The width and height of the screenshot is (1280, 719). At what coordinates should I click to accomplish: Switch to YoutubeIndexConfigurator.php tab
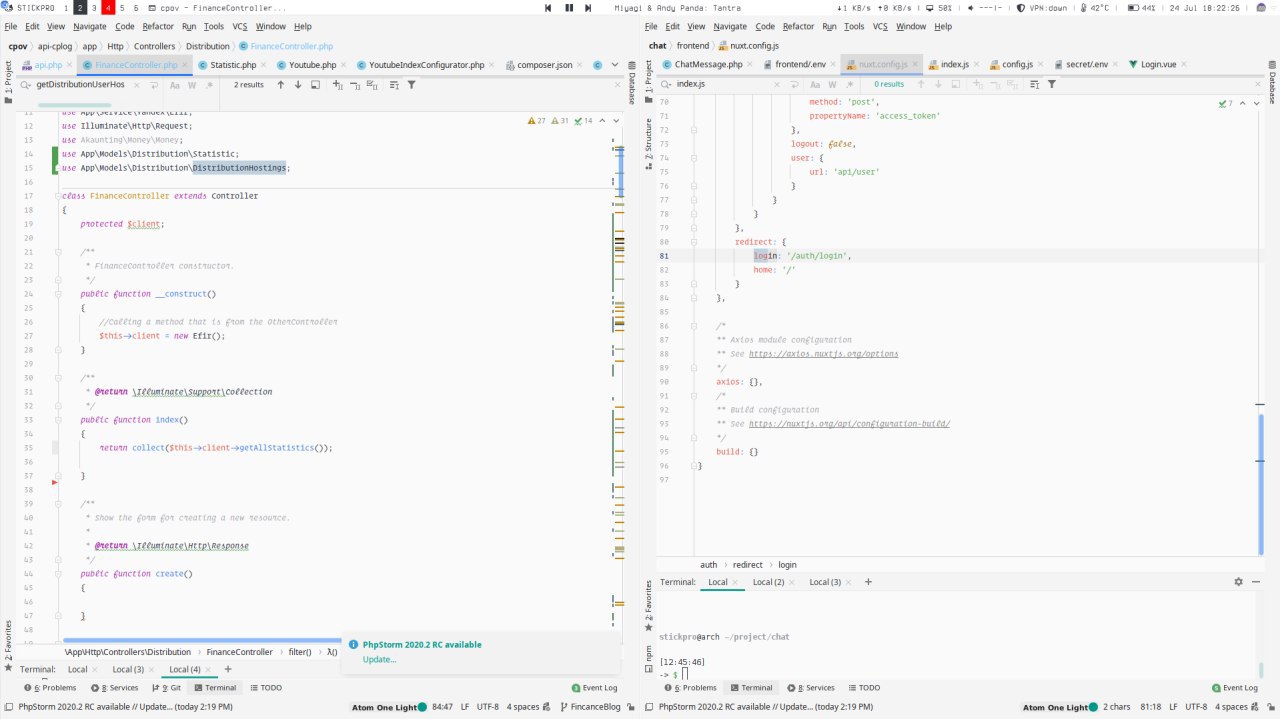pos(427,64)
